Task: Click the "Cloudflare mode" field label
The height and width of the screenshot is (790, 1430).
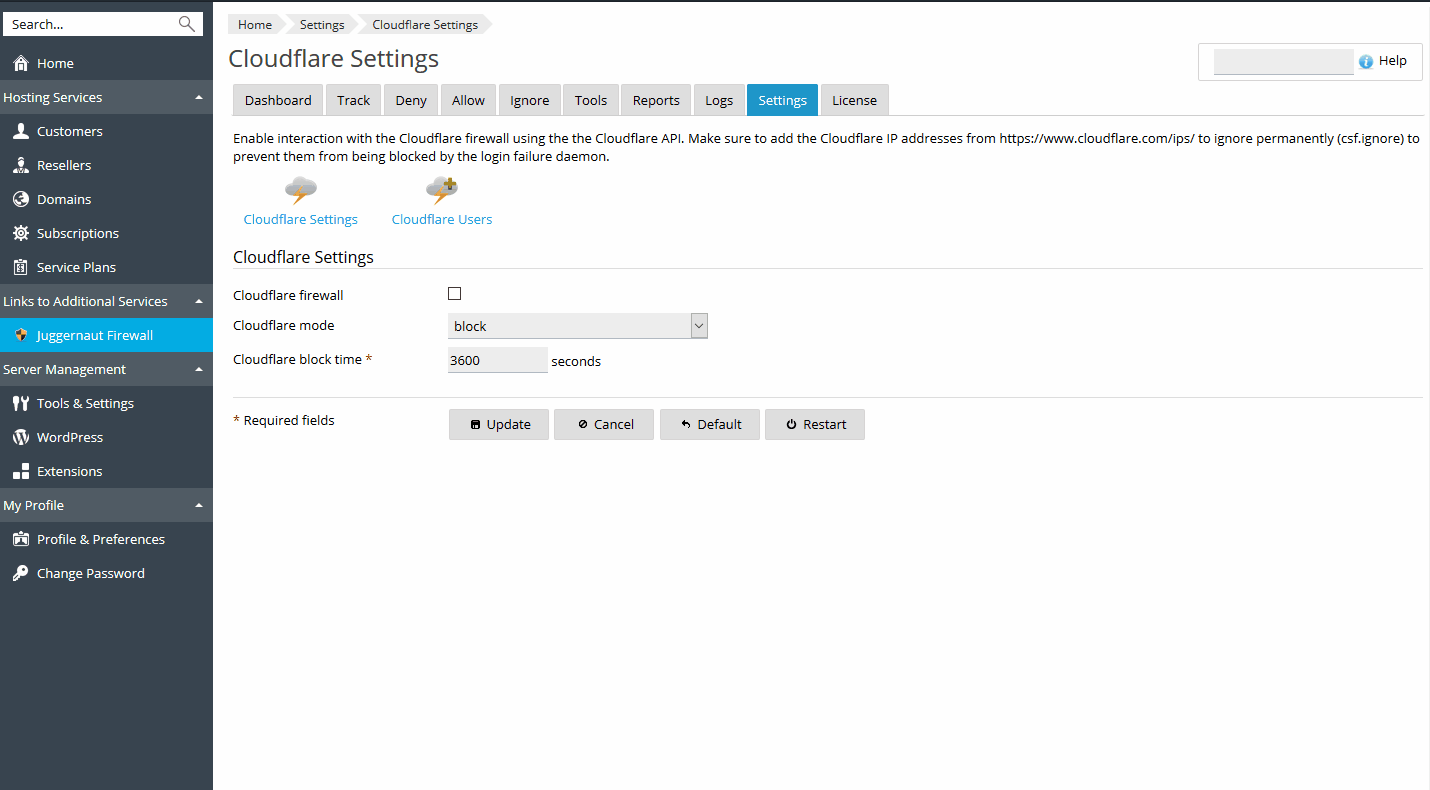Action: [x=284, y=325]
